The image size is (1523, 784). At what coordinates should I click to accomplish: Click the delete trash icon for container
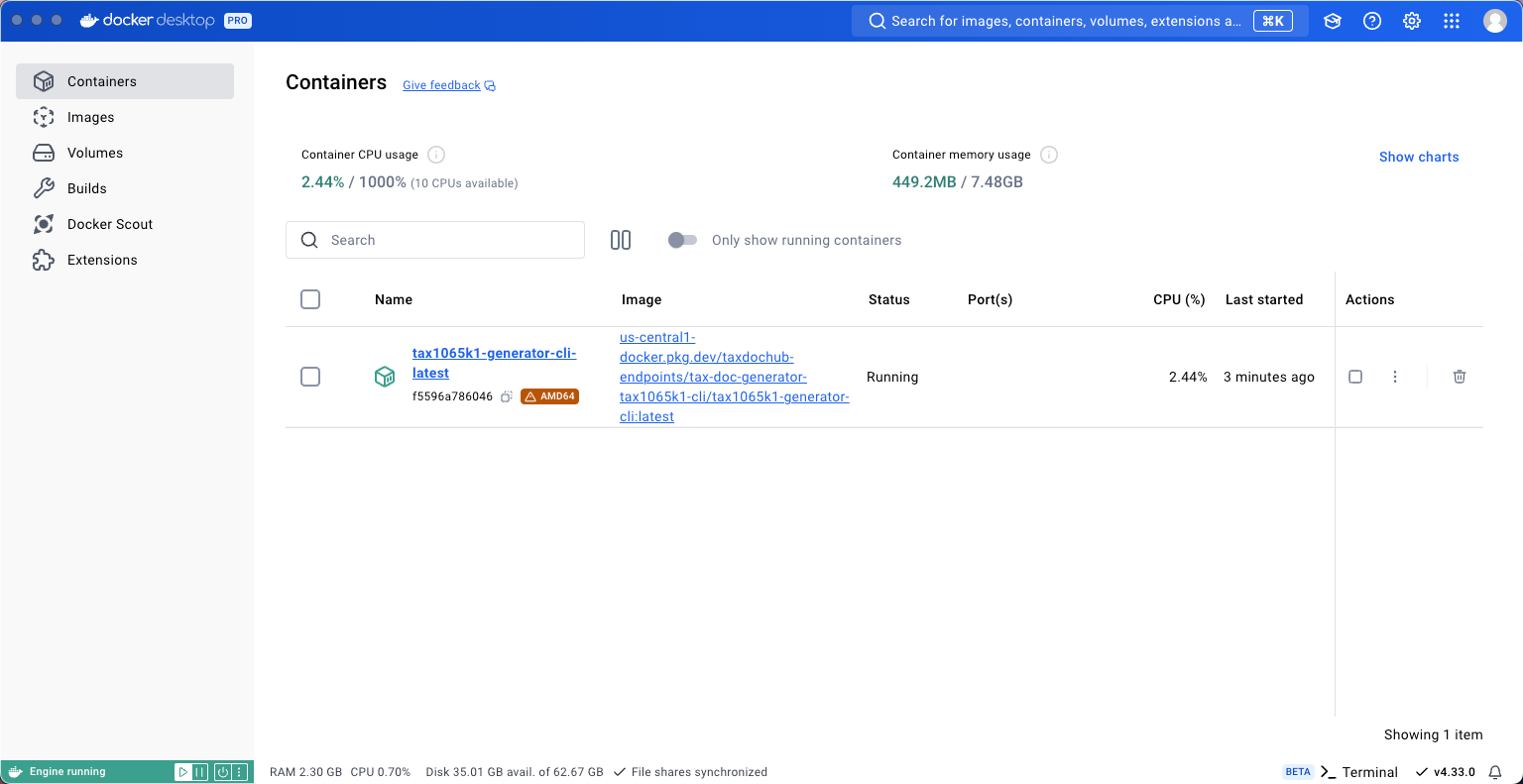pos(1460,377)
